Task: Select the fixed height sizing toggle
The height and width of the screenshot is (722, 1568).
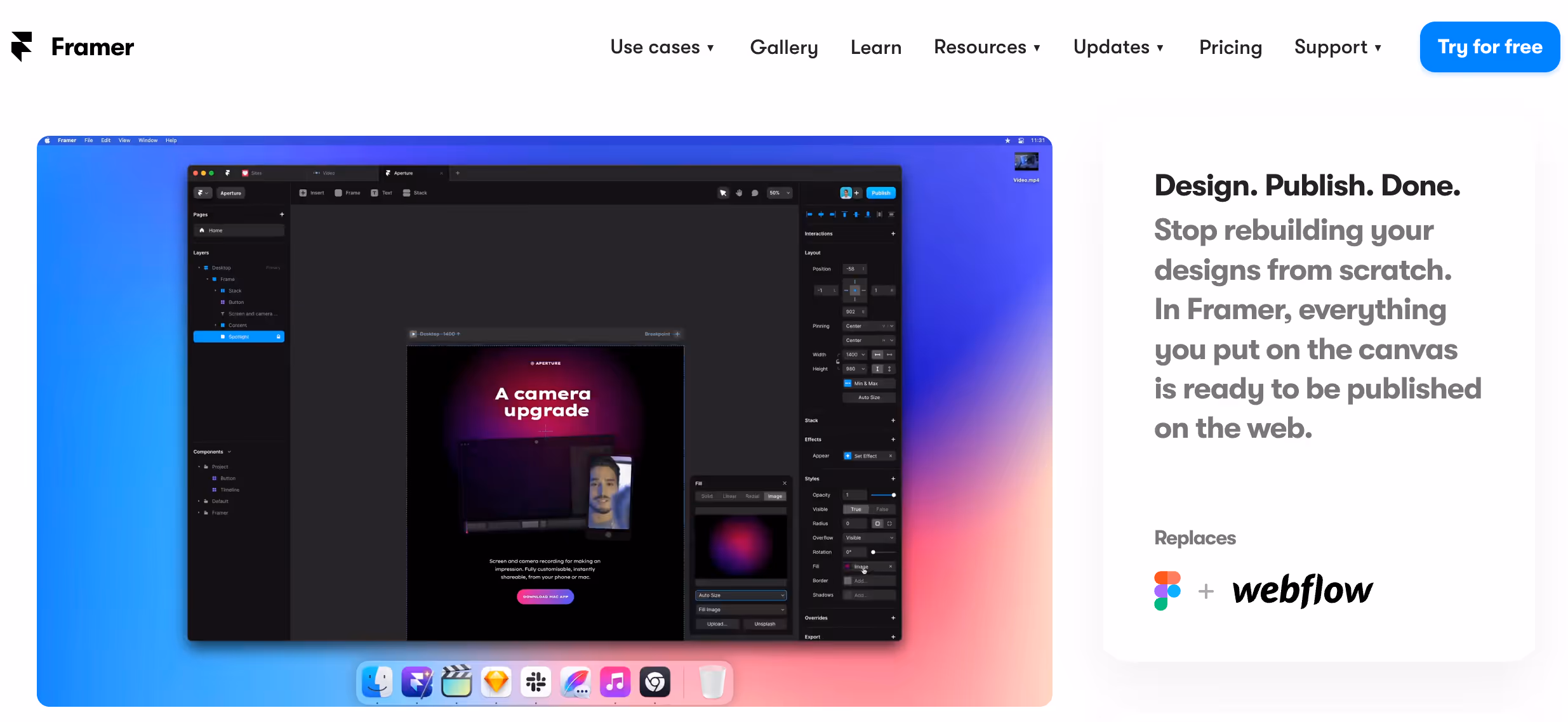Action: point(877,369)
